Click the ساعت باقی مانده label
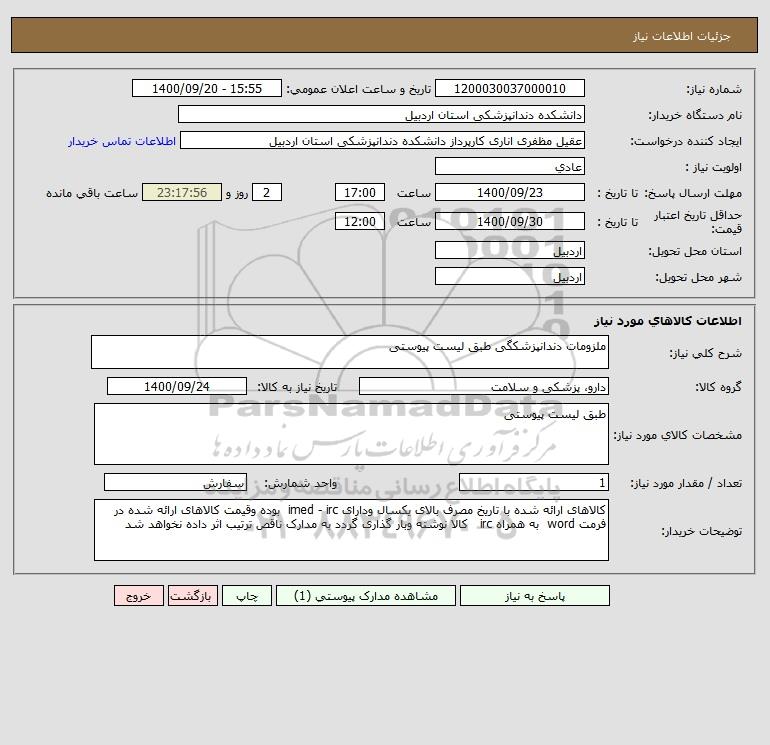Image resolution: width=770 pixels, height=745 pixels. [x=92, y=193]
